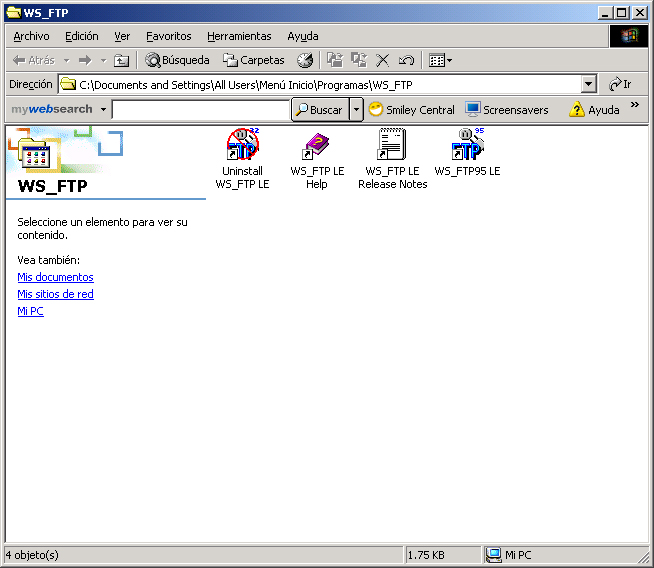The image size is (654, 568).
Task: Click the Move To toolbar icon
Action: [x=335, y=60]
